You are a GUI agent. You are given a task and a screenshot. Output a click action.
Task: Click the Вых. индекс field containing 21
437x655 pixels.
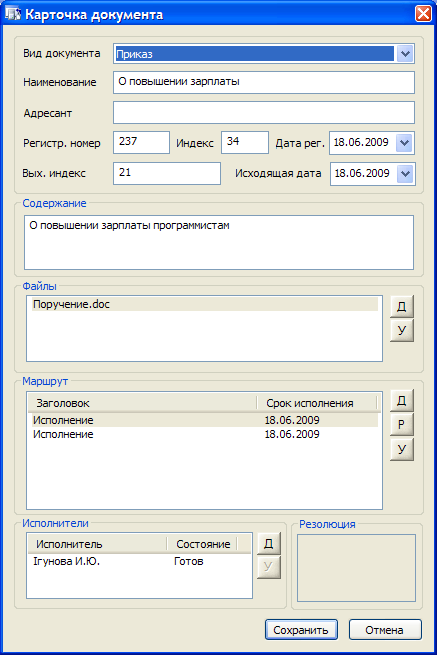click(167, 173)
